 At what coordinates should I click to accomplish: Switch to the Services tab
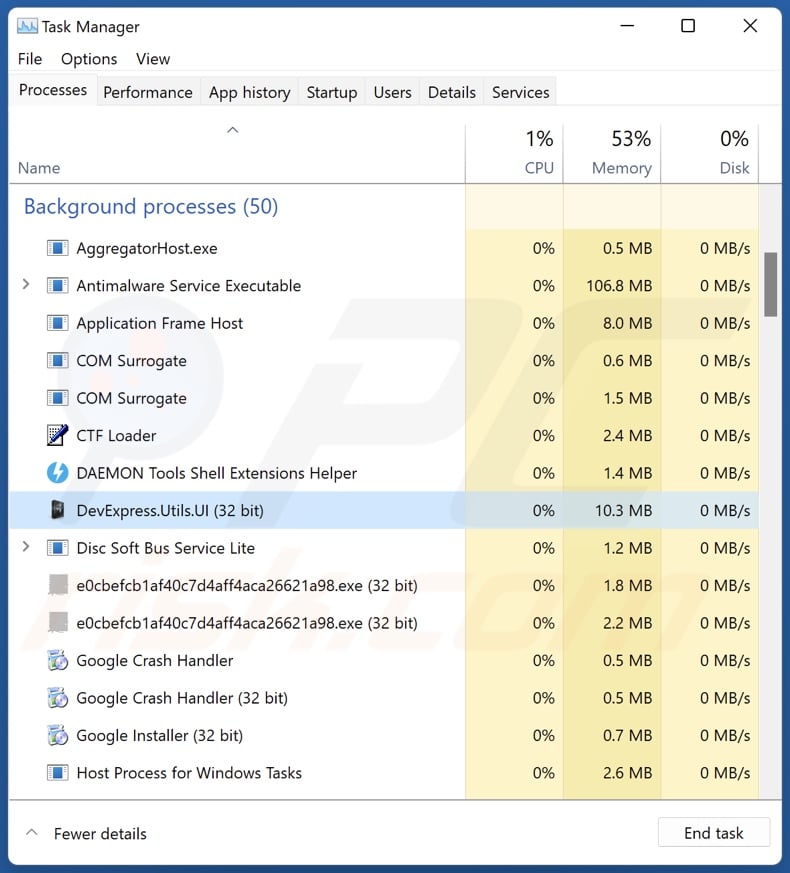(x=521, y=92)
